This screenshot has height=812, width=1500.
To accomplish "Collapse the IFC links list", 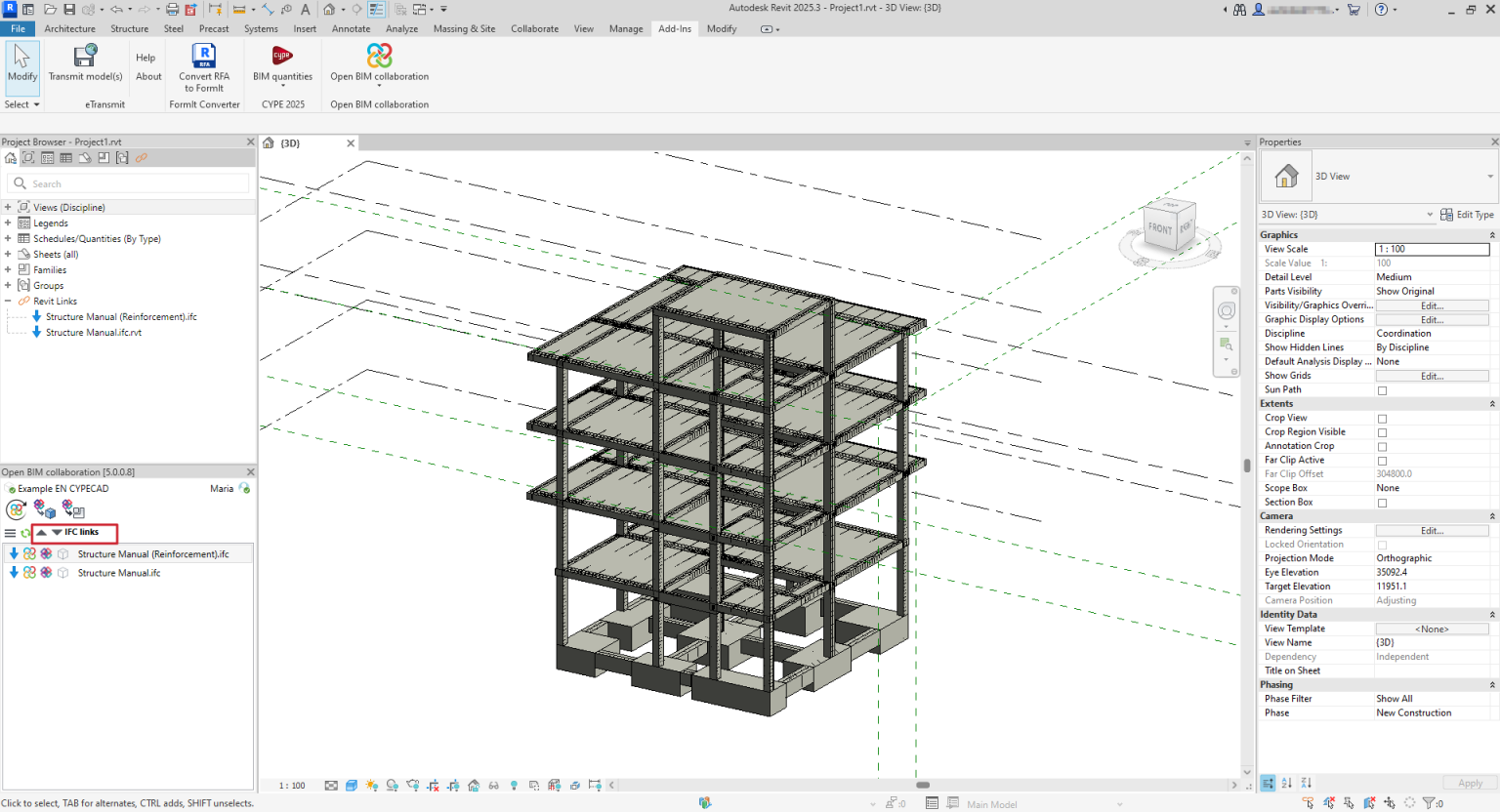I will 43,533.
